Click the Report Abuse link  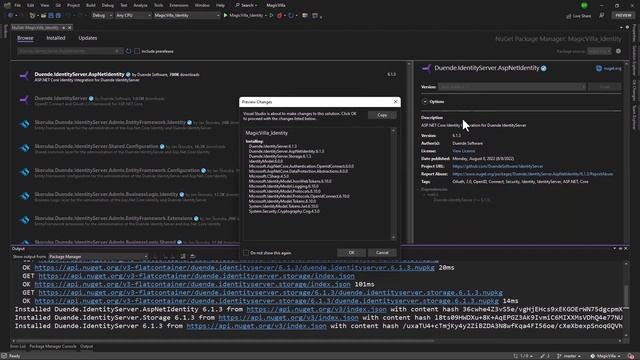point(533,174)
